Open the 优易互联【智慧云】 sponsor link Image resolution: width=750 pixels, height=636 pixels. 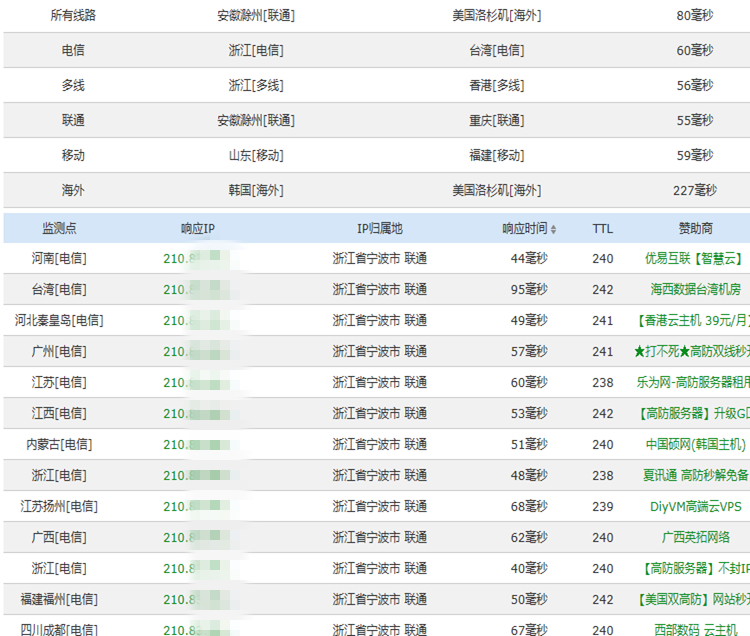pyautogui.click(x=695, y=259)
